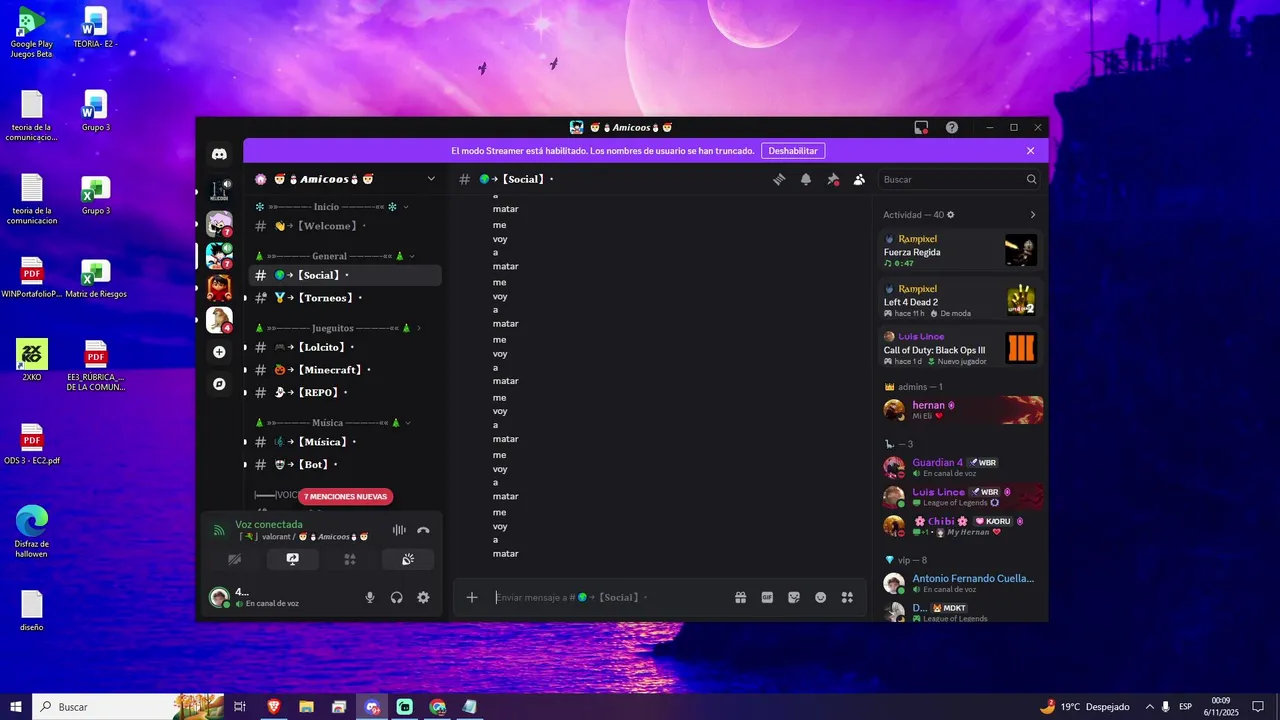The height and width of the screenshot is (720, 1280).
Task: Expand Amicoos server dropdown menu
Action: 431,179
